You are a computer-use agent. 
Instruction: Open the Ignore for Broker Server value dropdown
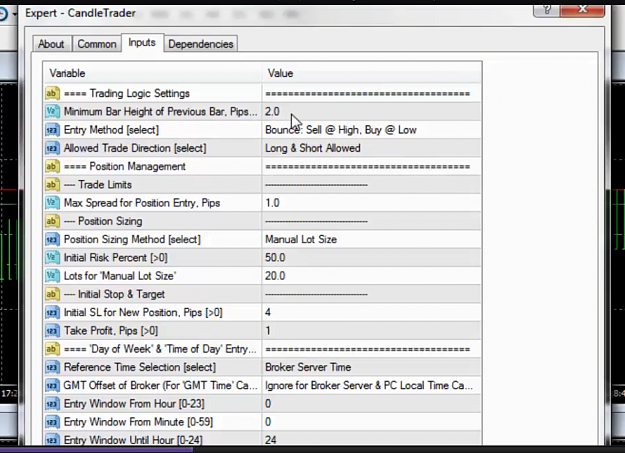pyautogui.click(x=371, y=386)
